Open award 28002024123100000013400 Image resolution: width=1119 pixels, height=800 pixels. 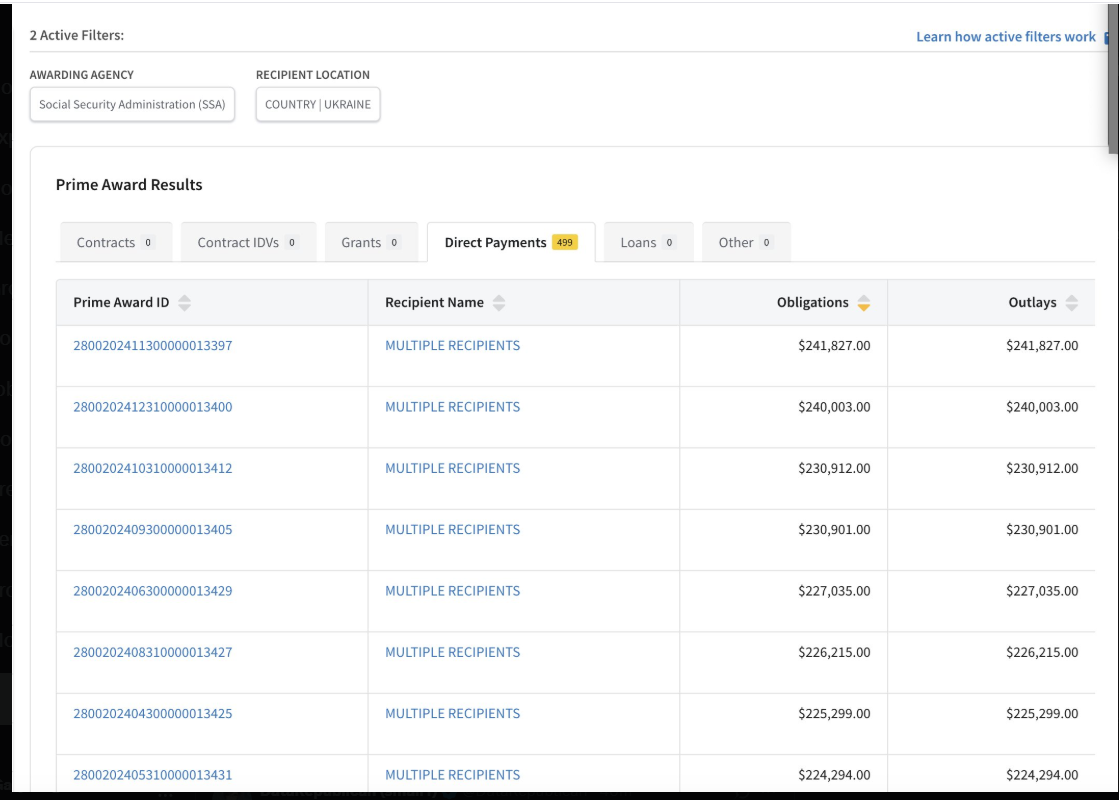152,407
